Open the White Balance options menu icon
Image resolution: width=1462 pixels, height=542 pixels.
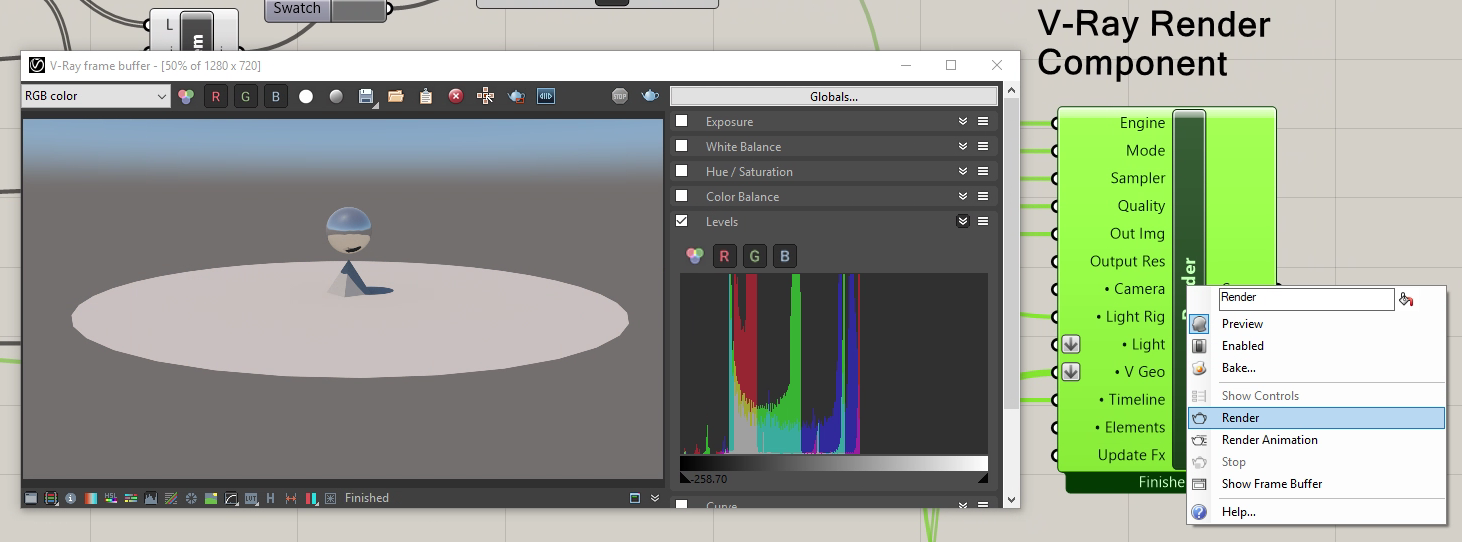click(984, 146)
